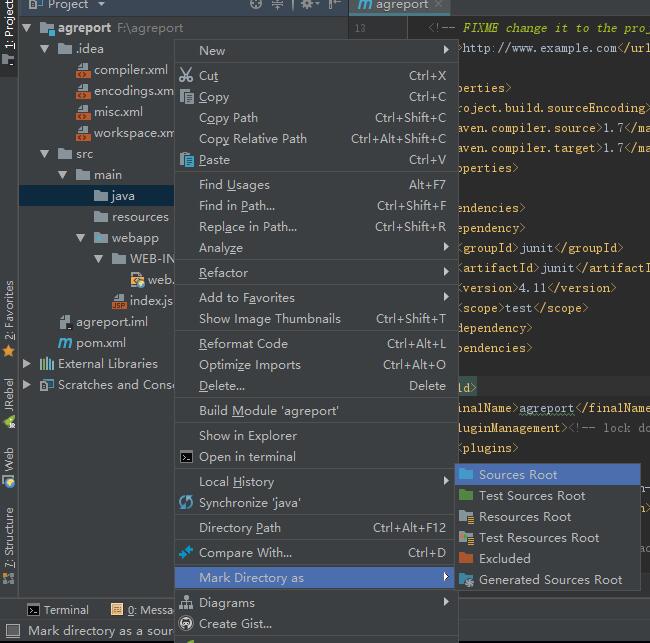Image resolution: width=650 pixels, height=643 pixels.
Task: Expand the External Libraries node
Action: coord(26,363)
